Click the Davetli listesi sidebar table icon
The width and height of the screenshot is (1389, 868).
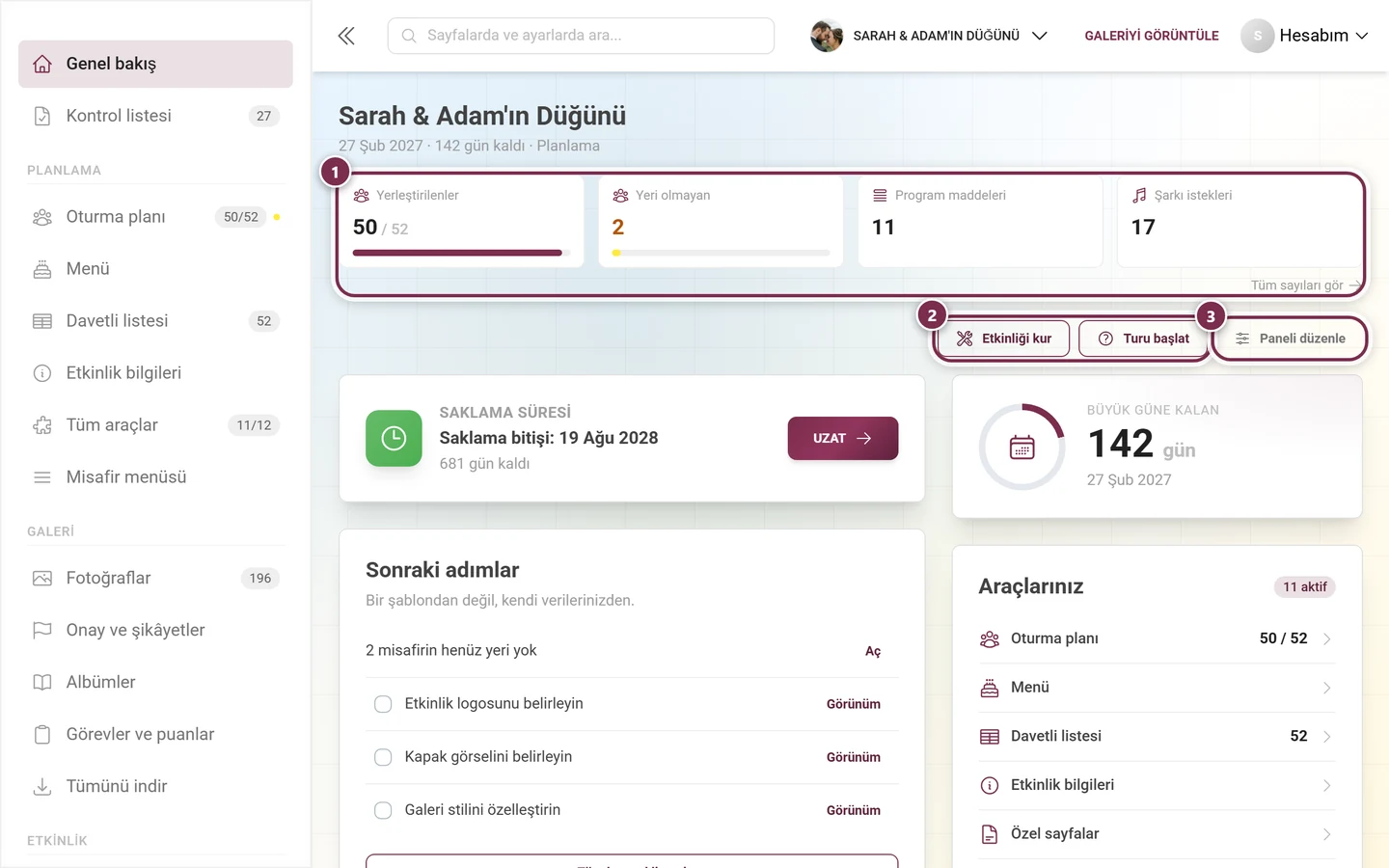click(42, 321)
